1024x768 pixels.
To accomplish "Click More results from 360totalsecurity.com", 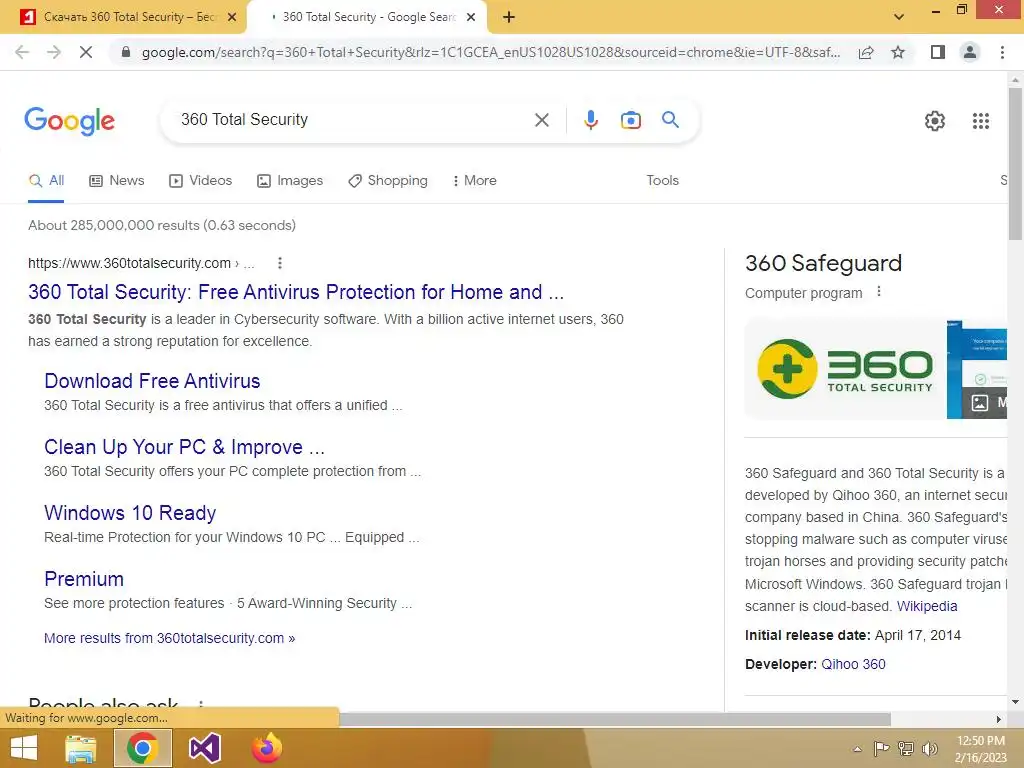I will point(169,638).
